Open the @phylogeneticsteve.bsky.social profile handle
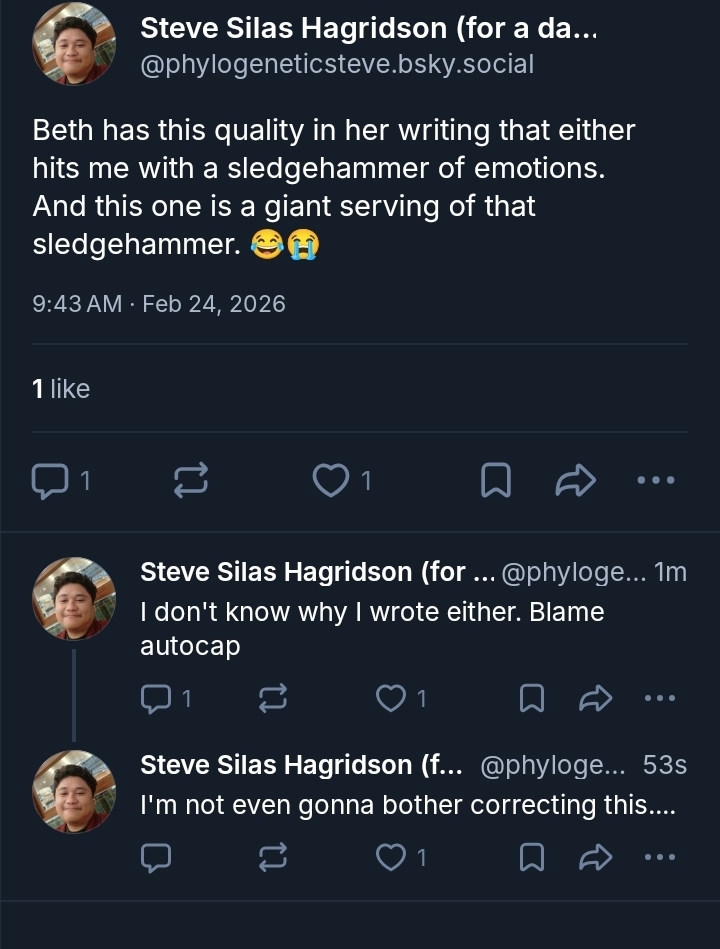This screenshot has height=949, width=720. tap(337, 64)
